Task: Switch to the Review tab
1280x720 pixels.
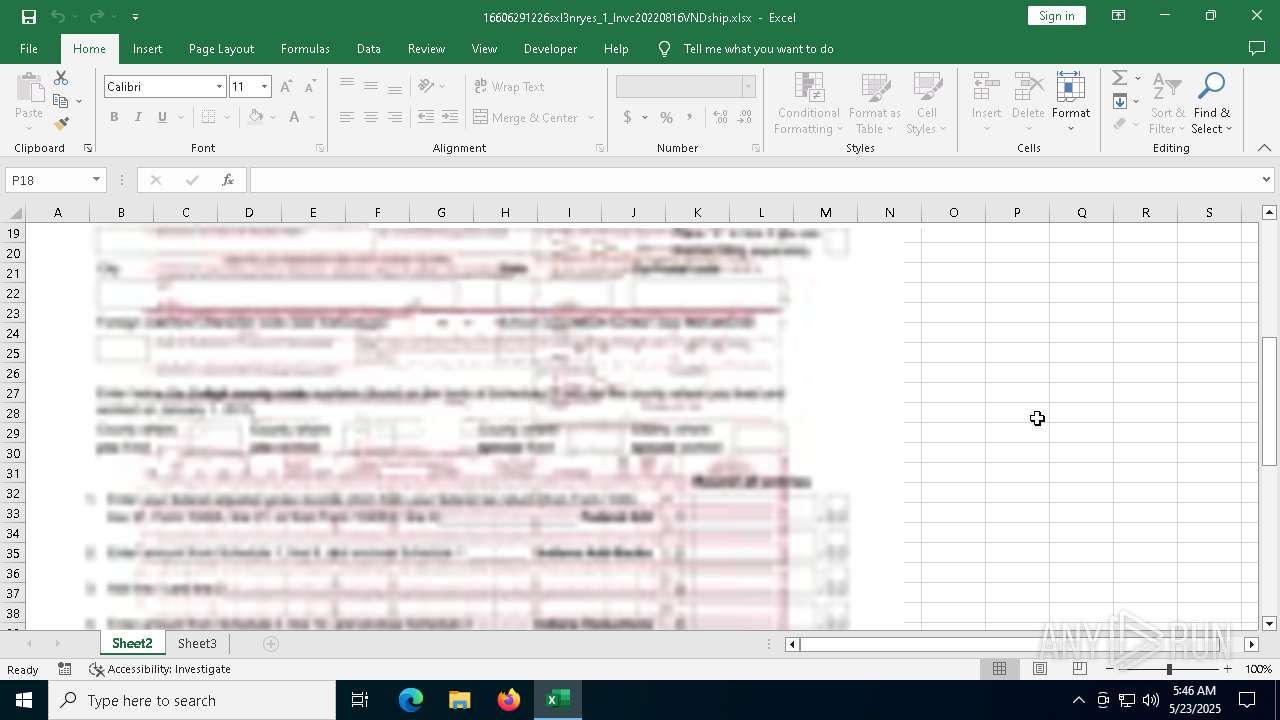Action: click(426, 49)
